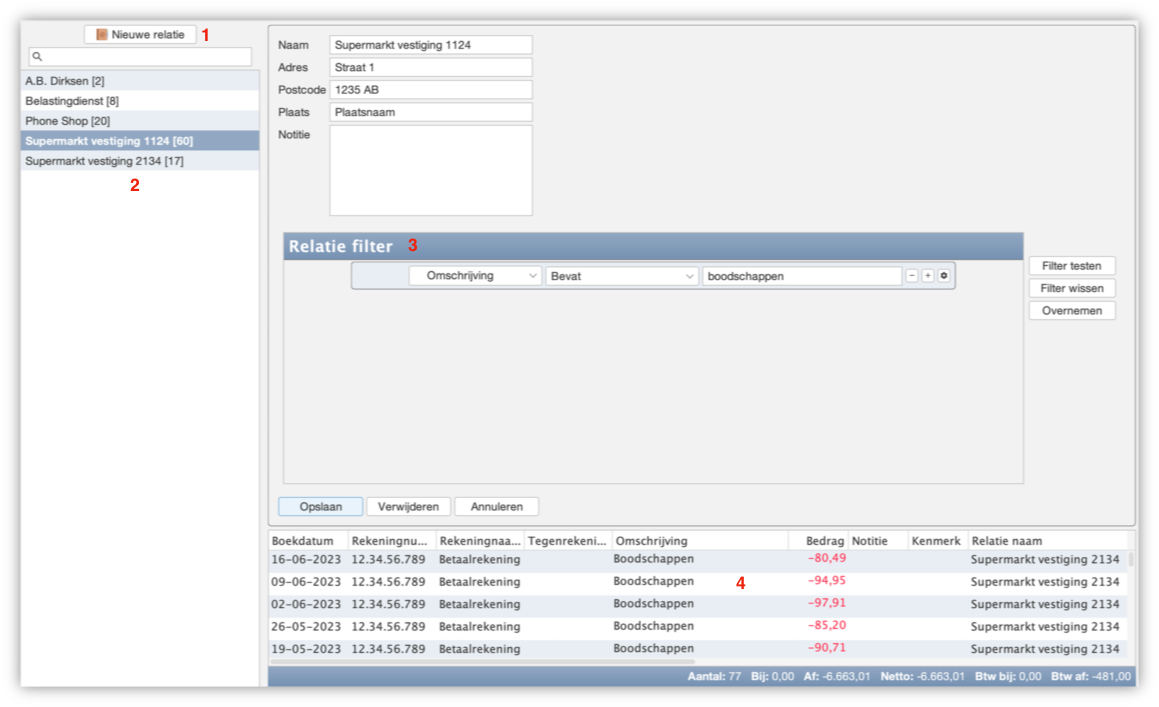Click the Filter testen button
Screen dimensions: 1159x707
point(1071,266)
